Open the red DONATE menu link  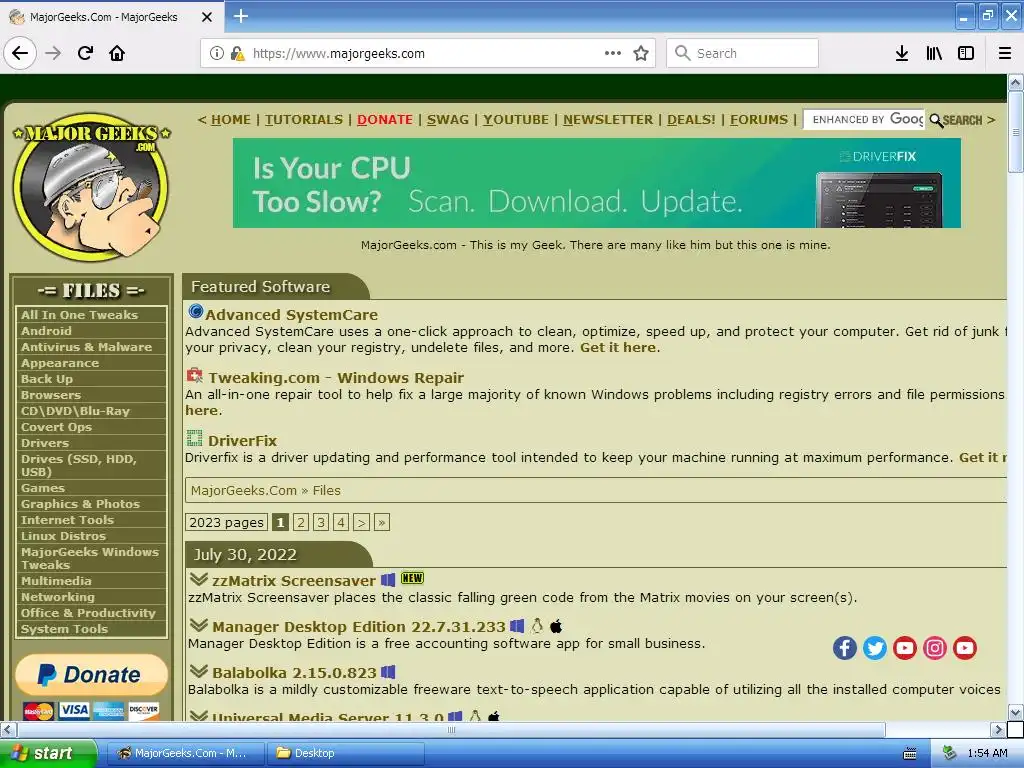click(385, 120)
